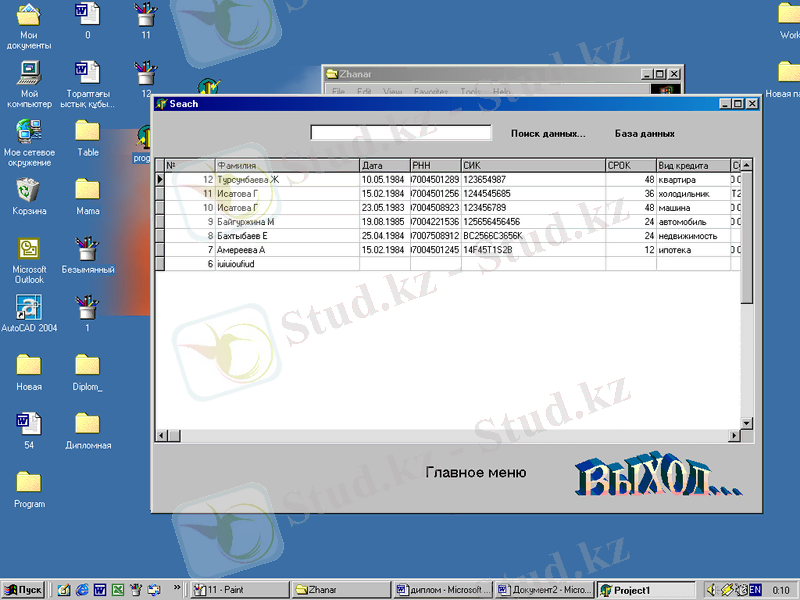Click the horizontal scrollbar thumb in grid
800x600 pixels.
tap(174, 436)
